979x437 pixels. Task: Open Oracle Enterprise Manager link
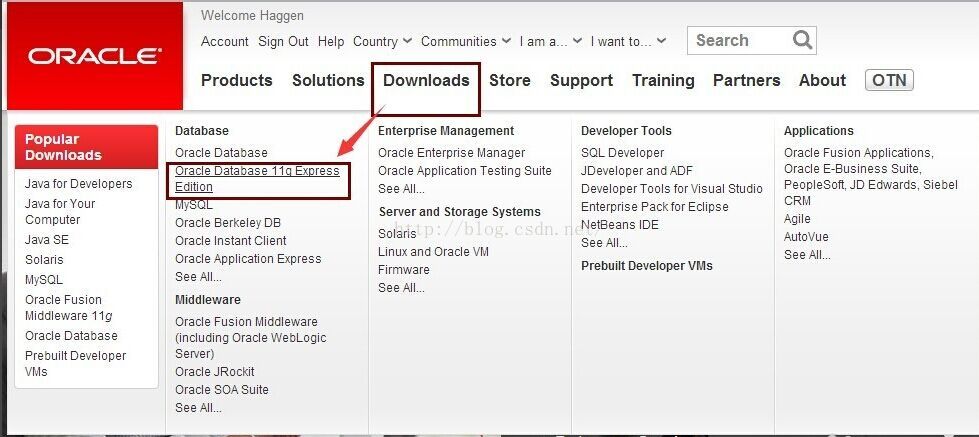(x=451, y=152)
